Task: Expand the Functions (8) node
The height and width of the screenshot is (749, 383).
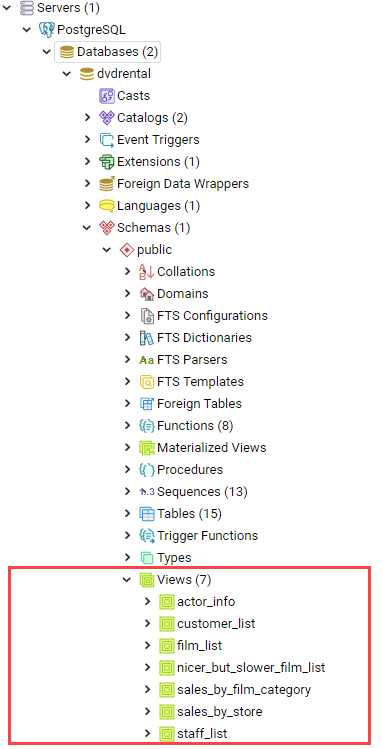Action: [x=128, y=426]
